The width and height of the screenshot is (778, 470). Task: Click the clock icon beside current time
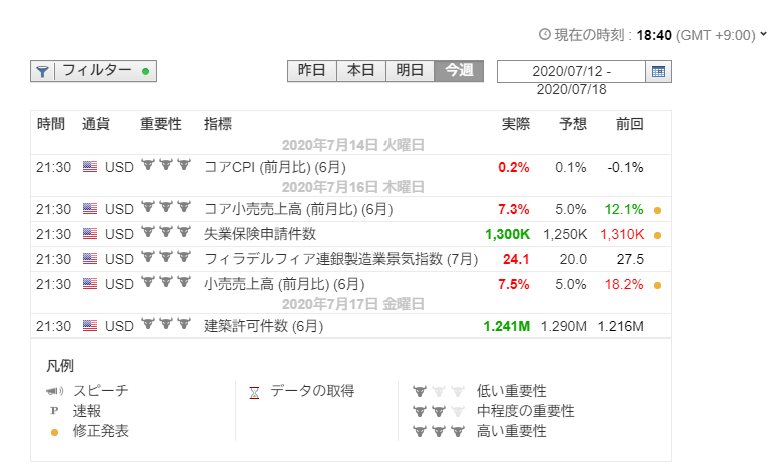point(545,34)
